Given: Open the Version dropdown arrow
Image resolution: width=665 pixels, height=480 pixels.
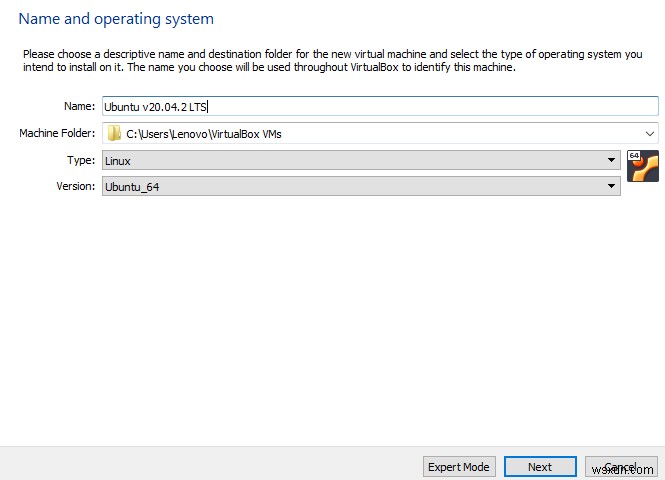Looking at the screenshot, I should [x=611, y=186].
